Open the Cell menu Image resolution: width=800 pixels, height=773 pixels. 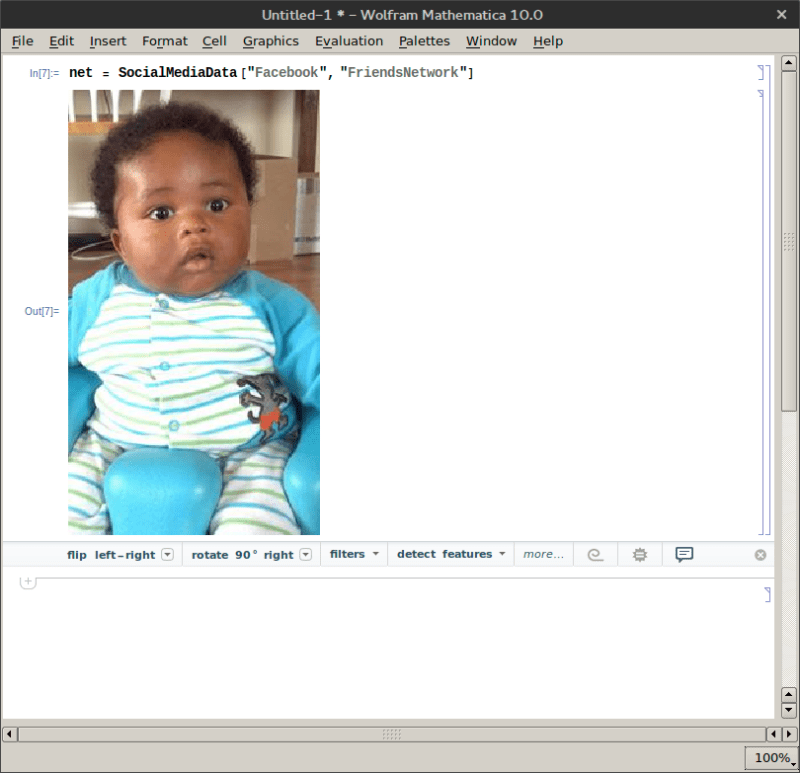pos(214,41)
